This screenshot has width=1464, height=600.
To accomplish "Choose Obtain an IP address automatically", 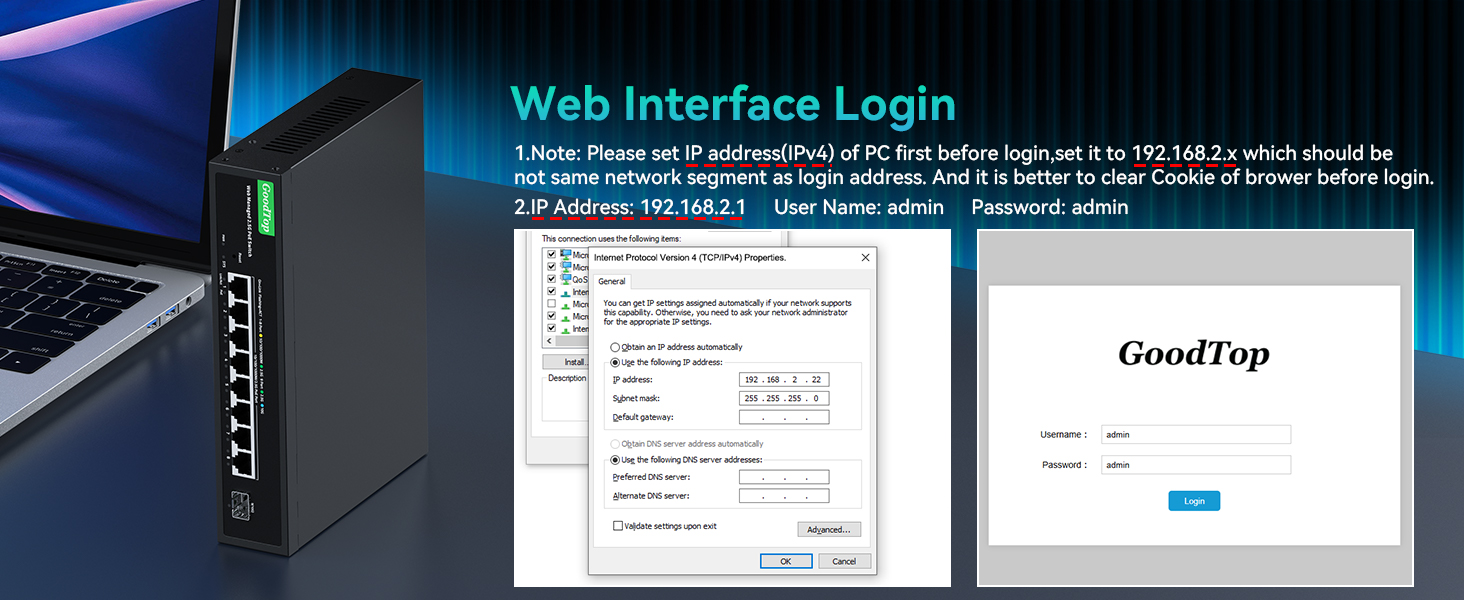I will pos(616,347).
